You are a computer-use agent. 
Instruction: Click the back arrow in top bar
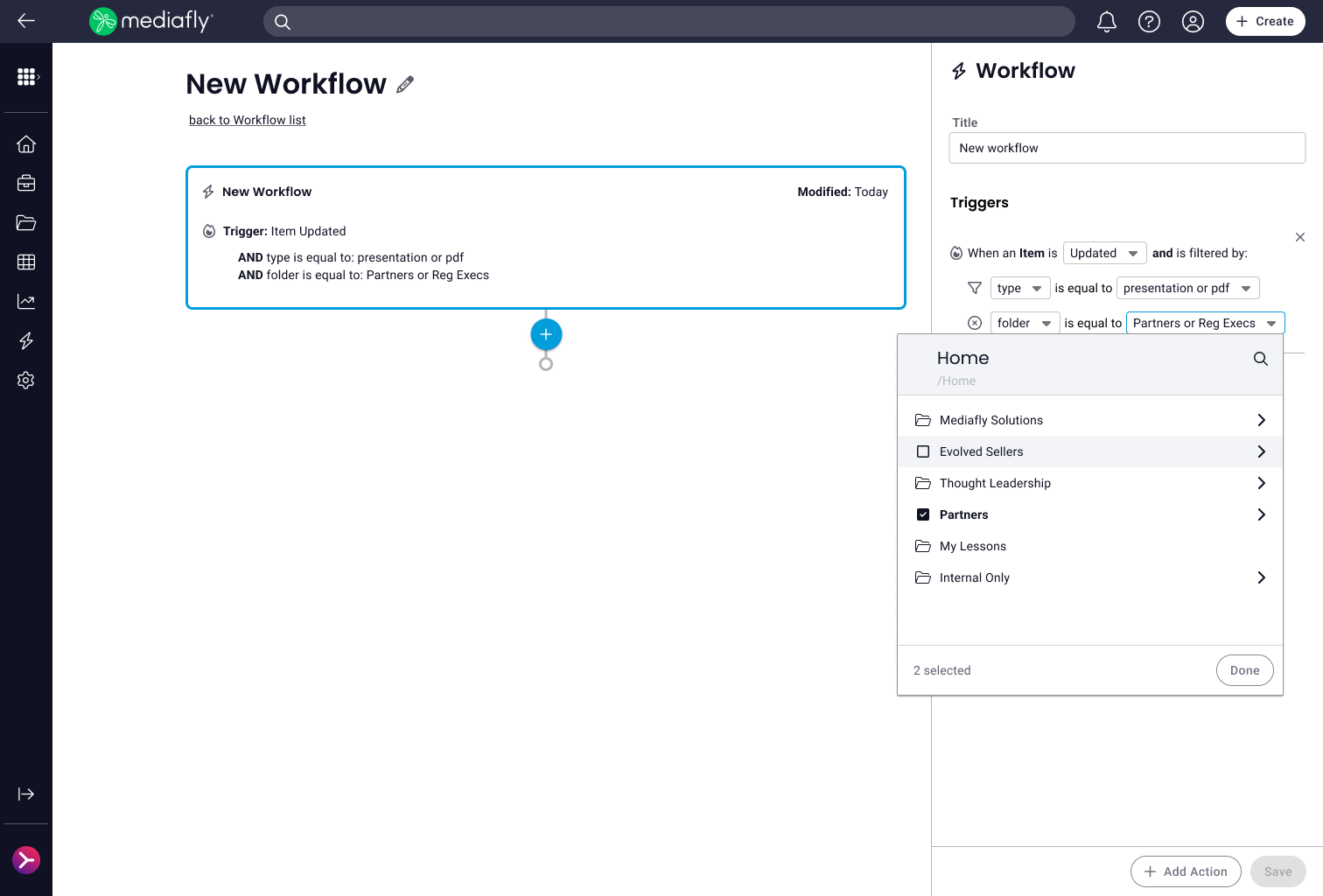click(x=26, y=21)
